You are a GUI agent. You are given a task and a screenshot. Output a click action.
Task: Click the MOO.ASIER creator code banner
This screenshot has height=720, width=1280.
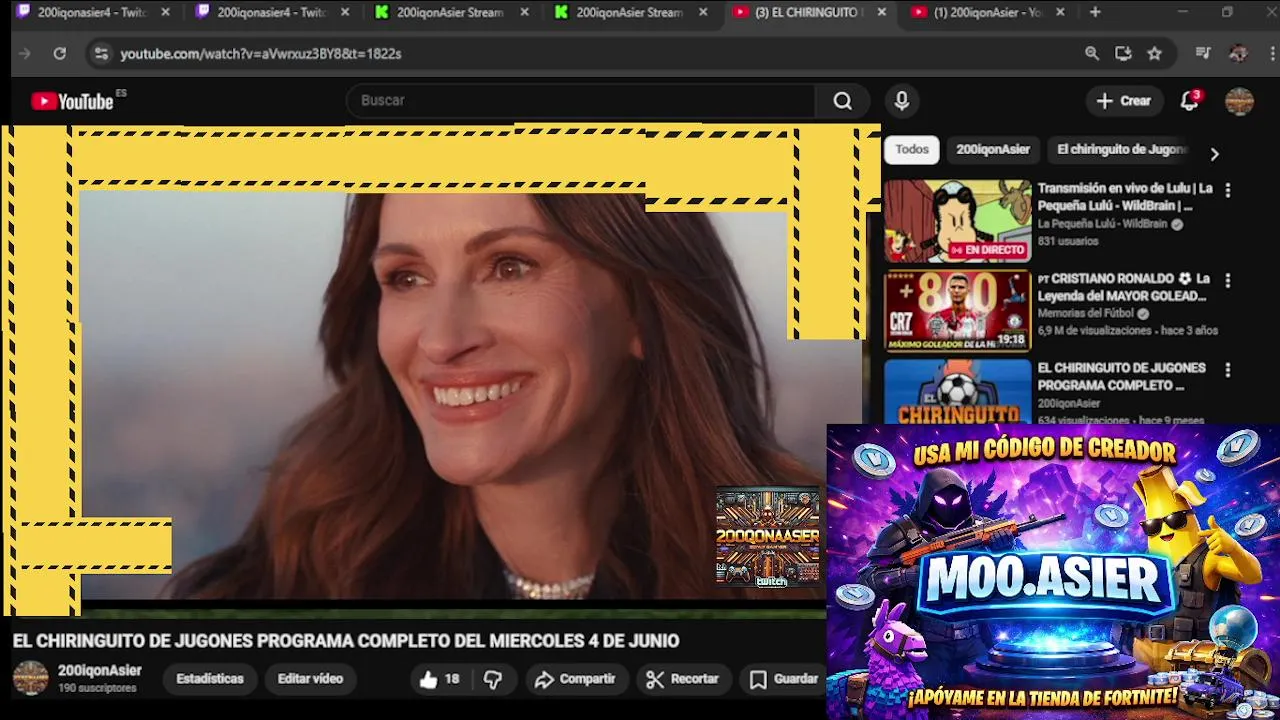(1053, 571)
